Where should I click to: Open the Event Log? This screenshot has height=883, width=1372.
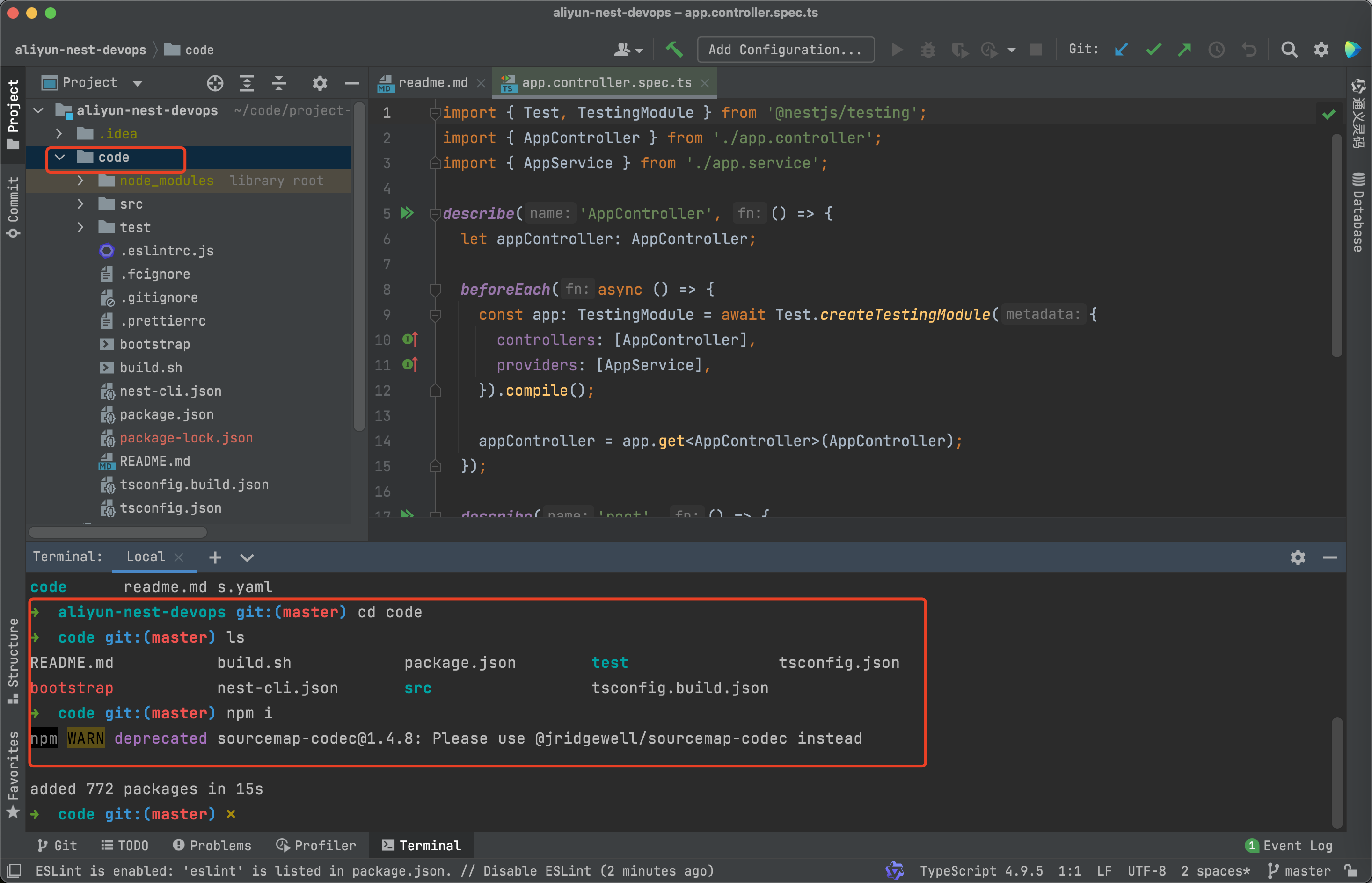click(x=1289, y=846)
